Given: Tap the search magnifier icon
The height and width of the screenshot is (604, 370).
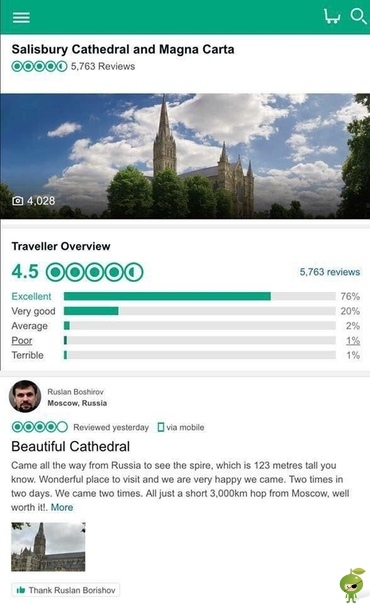Looking at the screenshot, I should [358, 16].
